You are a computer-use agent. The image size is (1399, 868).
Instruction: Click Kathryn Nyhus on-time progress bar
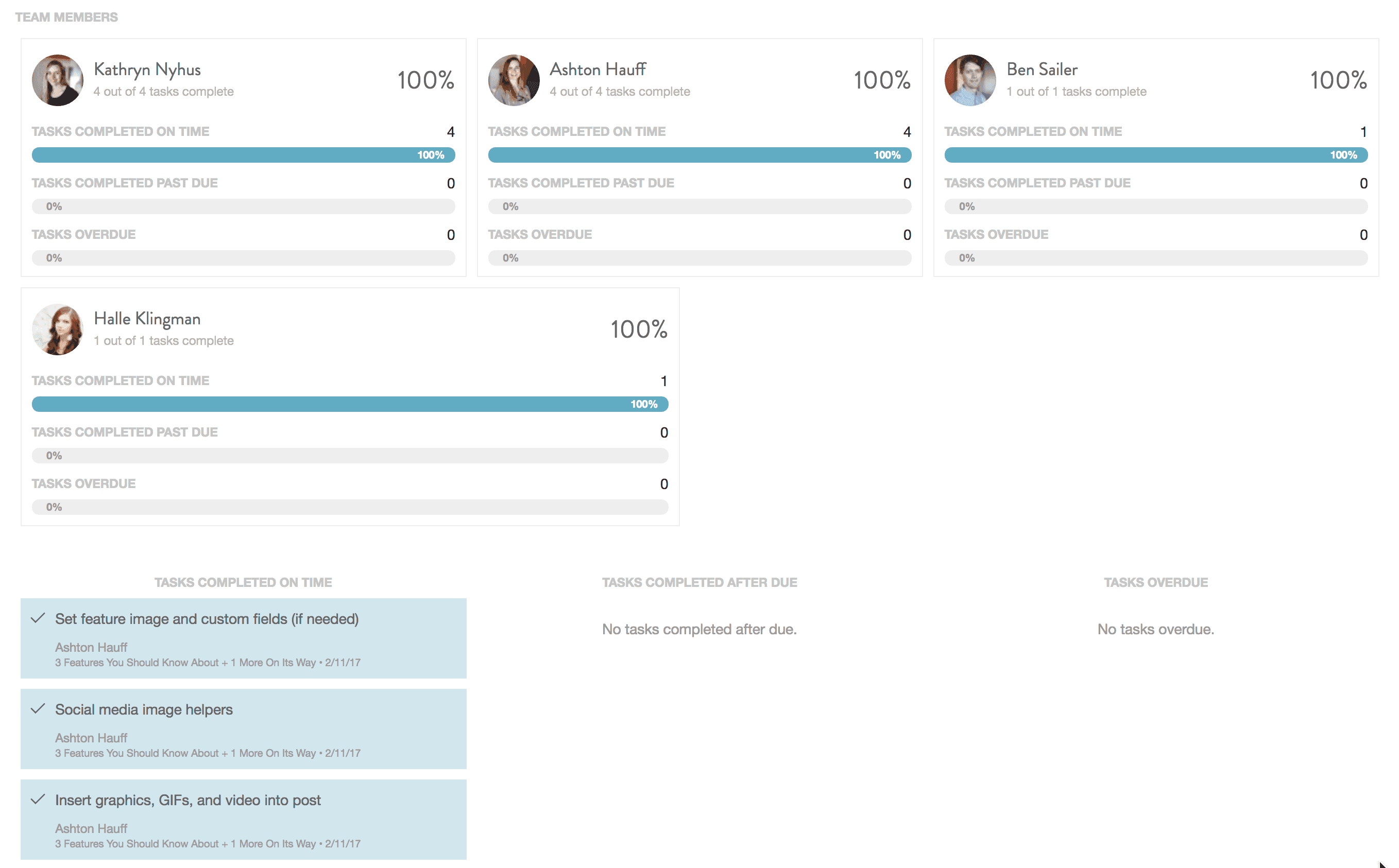(244, 155)
